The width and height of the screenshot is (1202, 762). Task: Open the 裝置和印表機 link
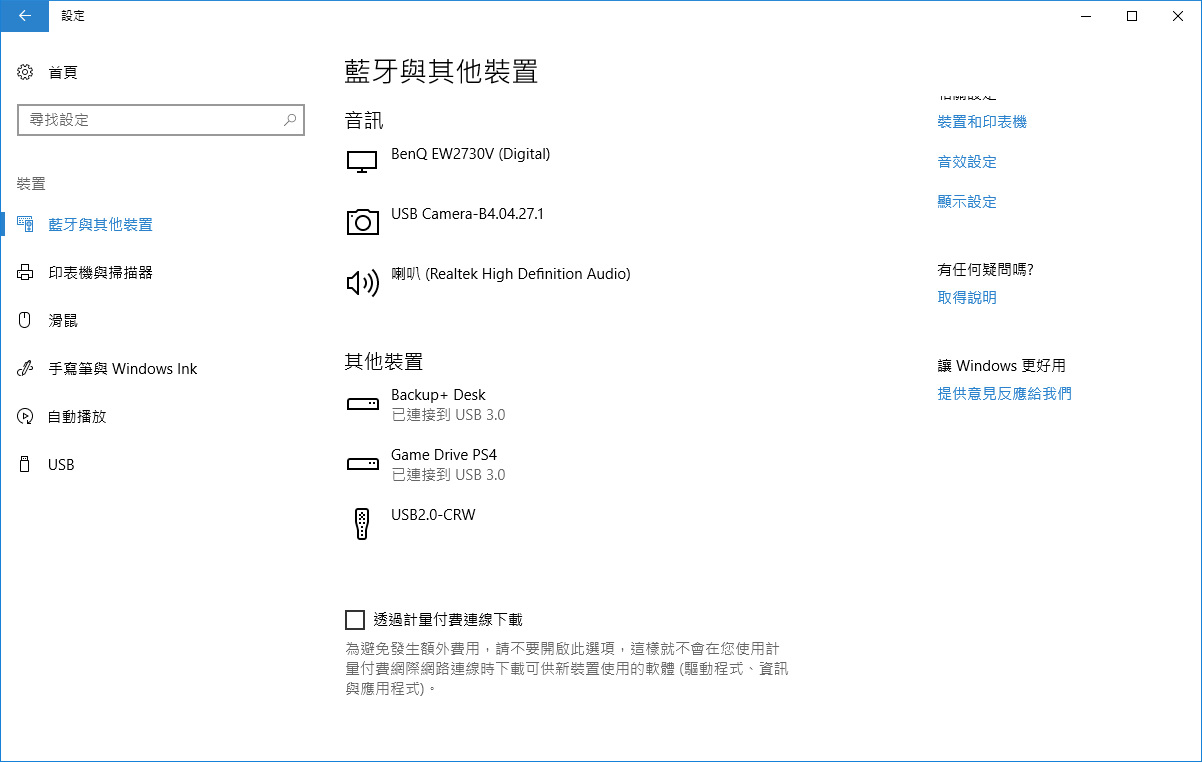tap(981, 122)
